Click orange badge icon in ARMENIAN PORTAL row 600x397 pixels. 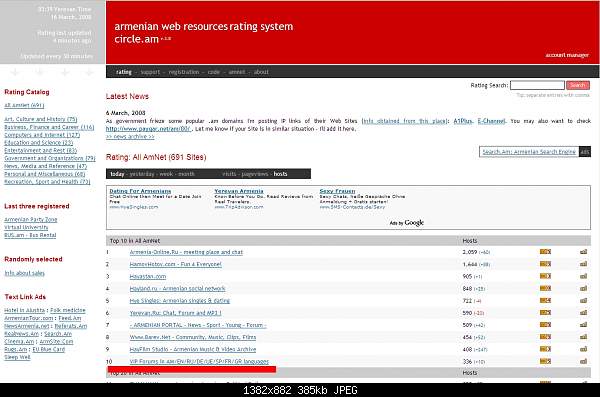(545, 325)
